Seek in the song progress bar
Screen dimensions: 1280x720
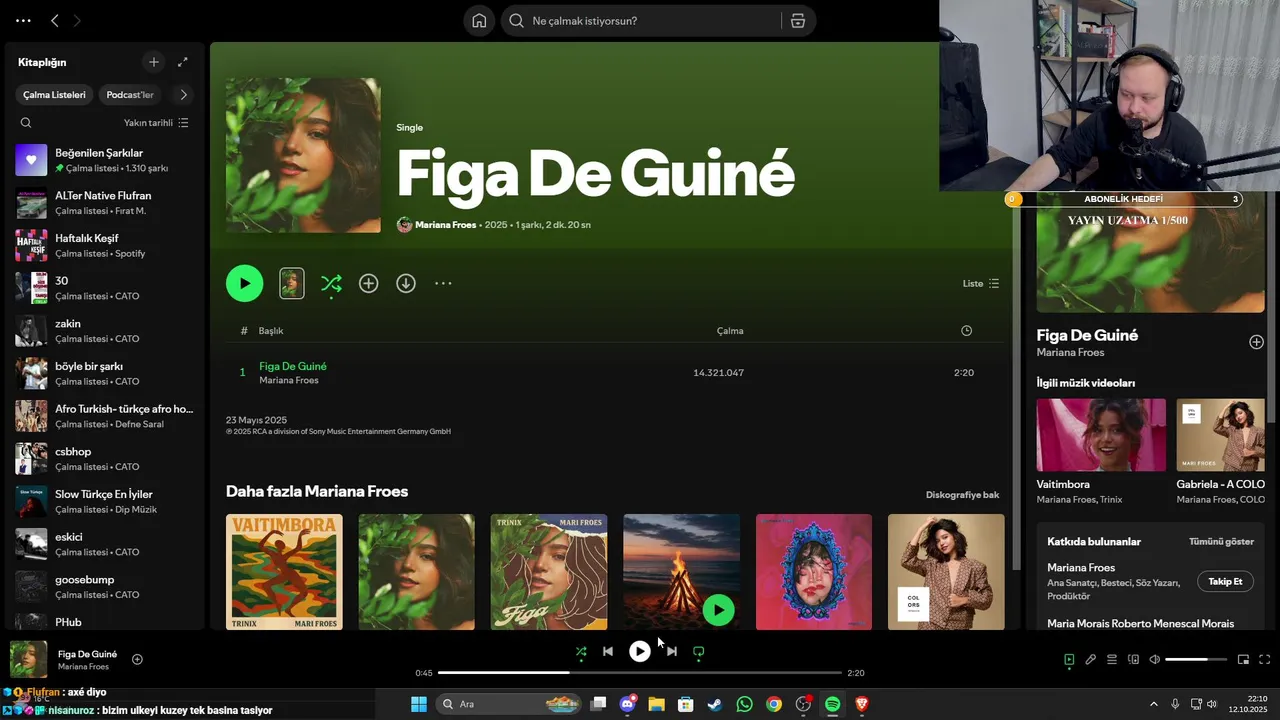coord(640,673)
